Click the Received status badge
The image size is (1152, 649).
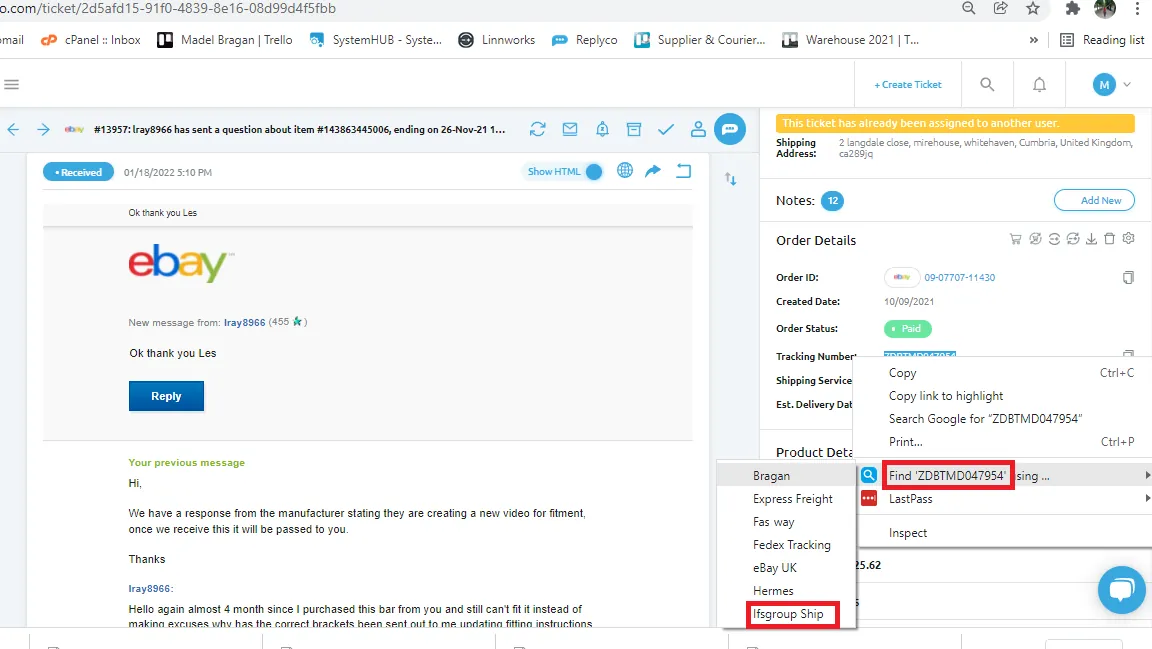78,172
